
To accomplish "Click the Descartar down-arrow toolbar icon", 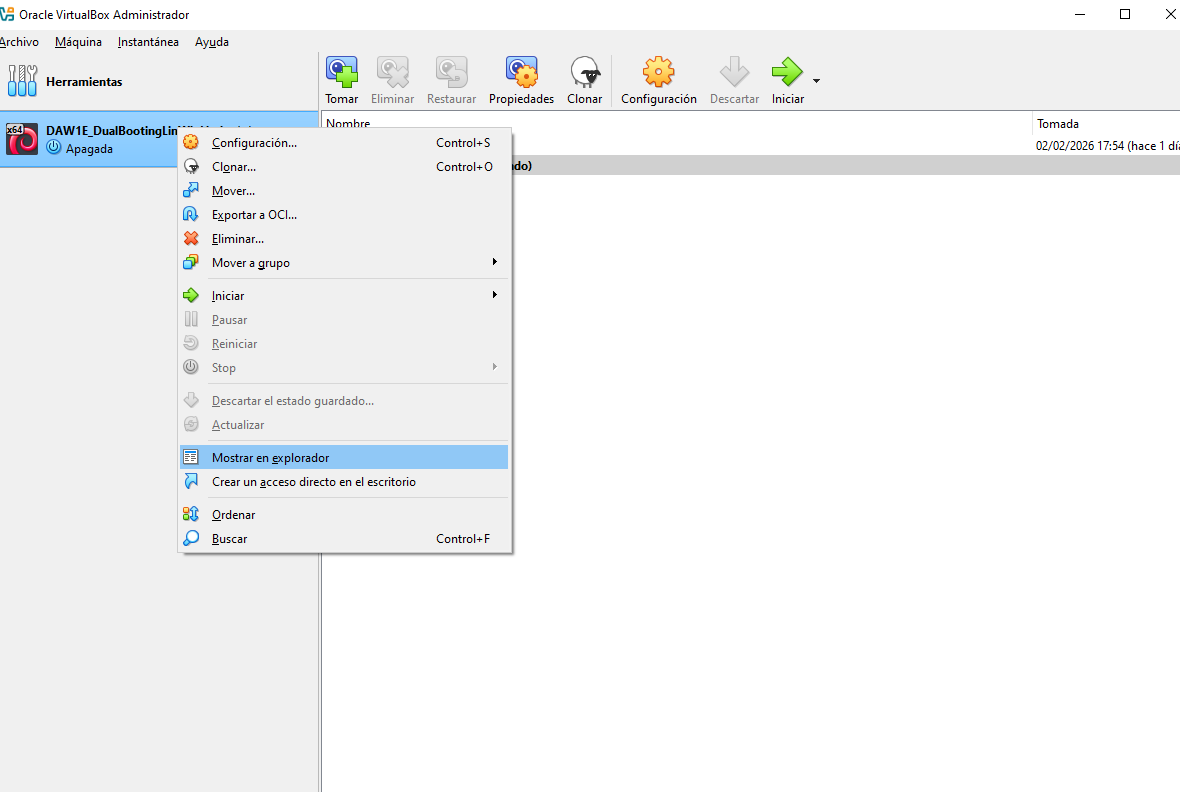I will pos(734,72).
